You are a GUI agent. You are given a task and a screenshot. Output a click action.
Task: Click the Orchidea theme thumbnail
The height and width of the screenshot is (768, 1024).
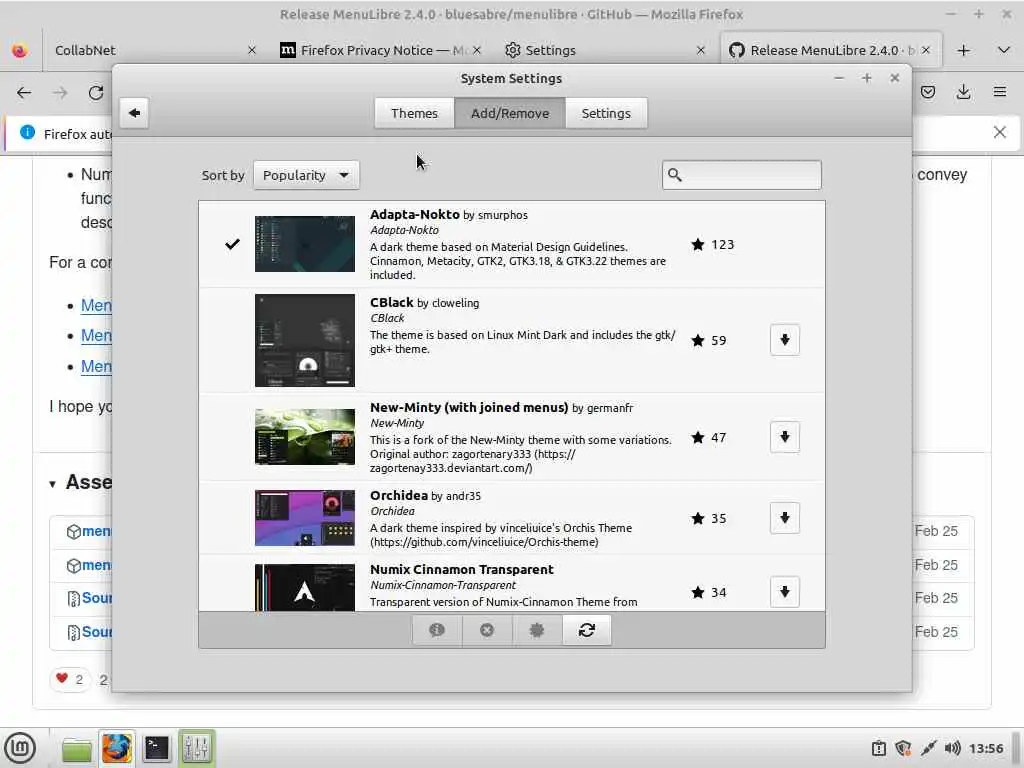click(305, 518)
